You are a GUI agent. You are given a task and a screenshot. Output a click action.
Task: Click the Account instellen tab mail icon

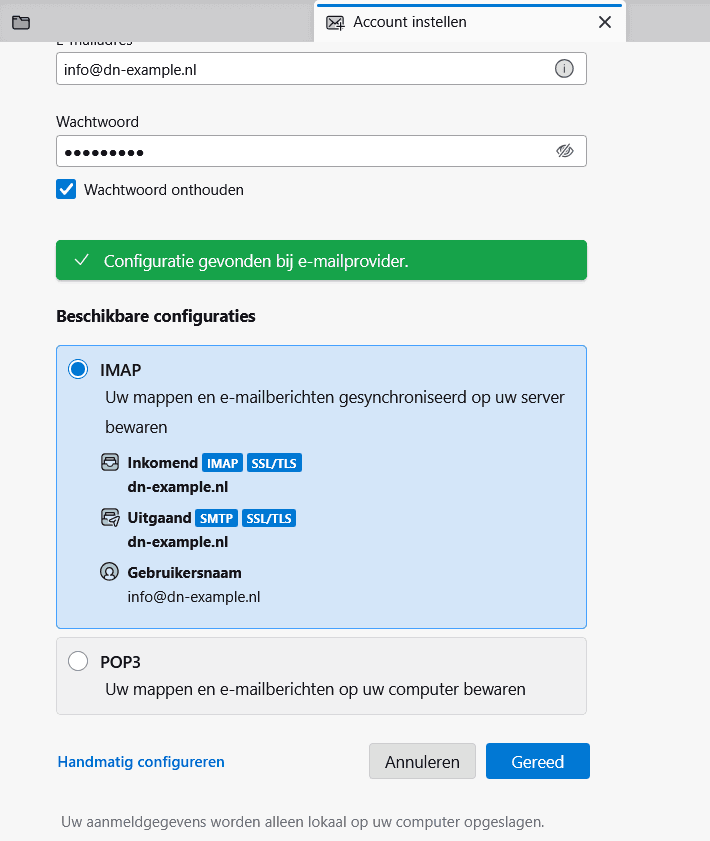336,22
